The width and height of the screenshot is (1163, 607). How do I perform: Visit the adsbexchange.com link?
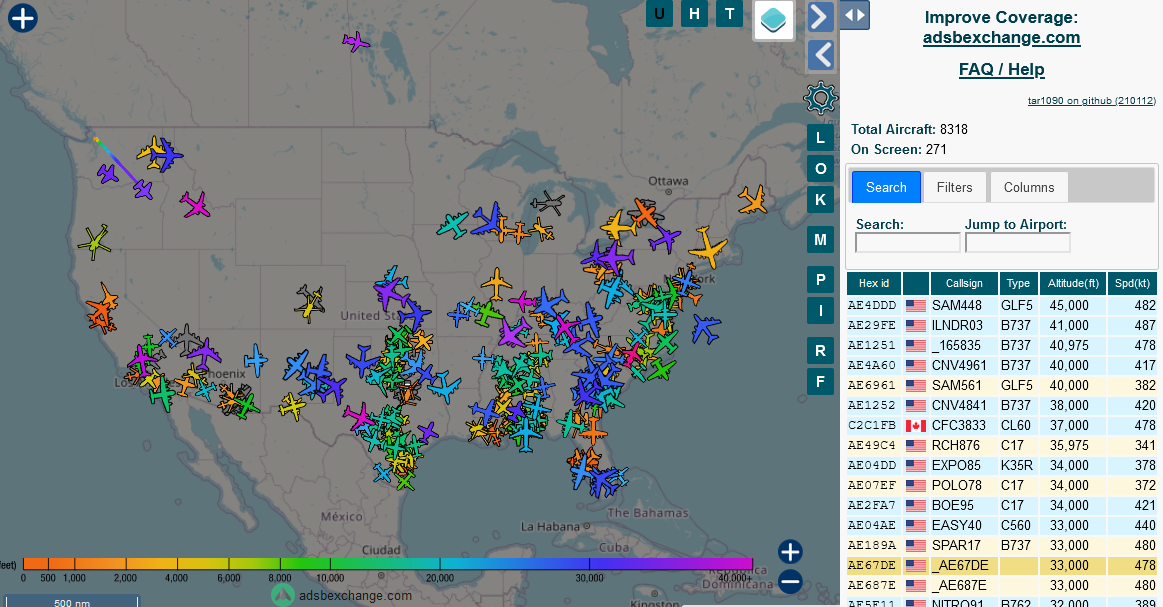[x=1001, y=38]
